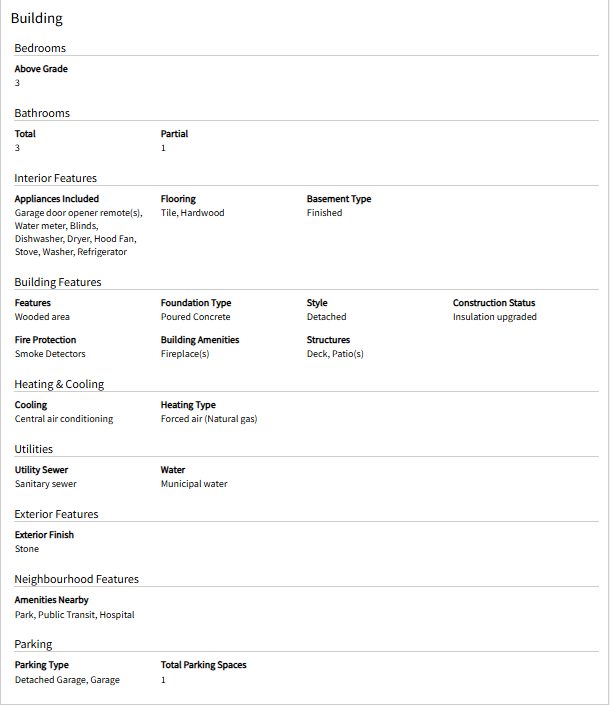Click the Structures Deck, Patio(s) value

335,354
